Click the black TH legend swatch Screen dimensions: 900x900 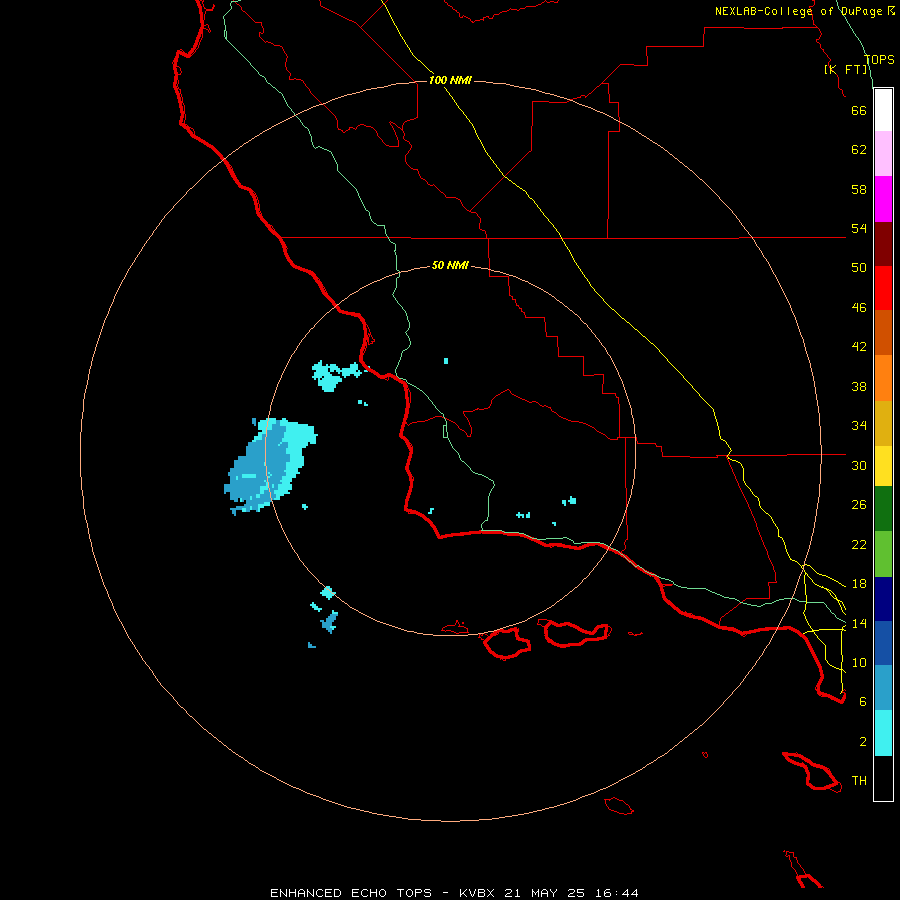click(883, 778)
